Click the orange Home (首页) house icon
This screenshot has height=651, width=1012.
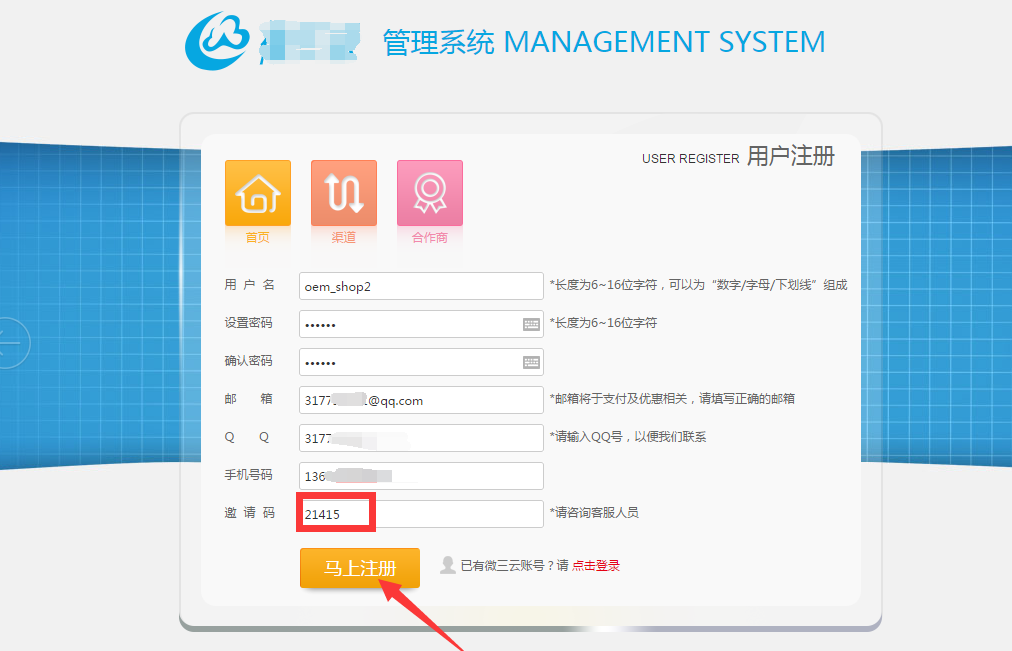coord(257,193)
